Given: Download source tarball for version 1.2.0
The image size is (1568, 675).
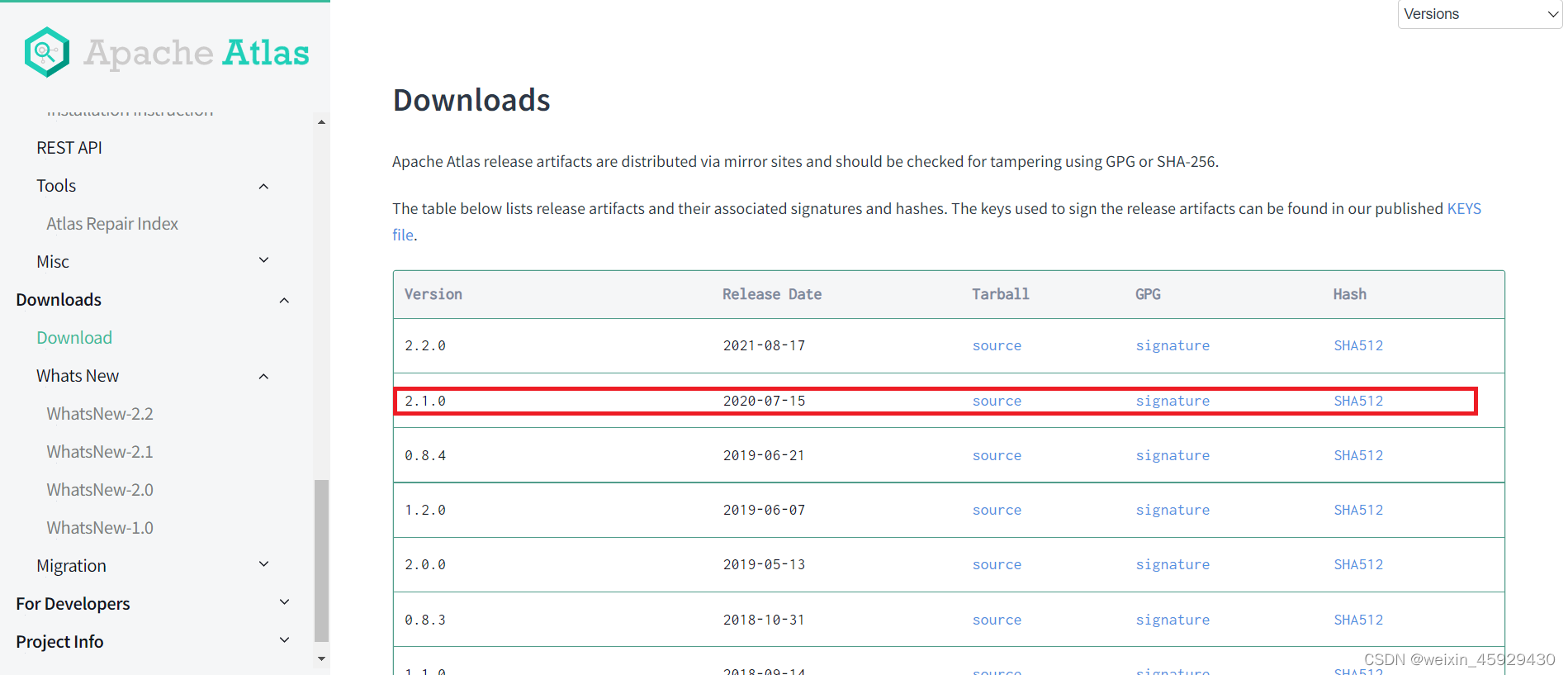Looking at the screenshot, I should pyautogui.click(x=997, y=510).
